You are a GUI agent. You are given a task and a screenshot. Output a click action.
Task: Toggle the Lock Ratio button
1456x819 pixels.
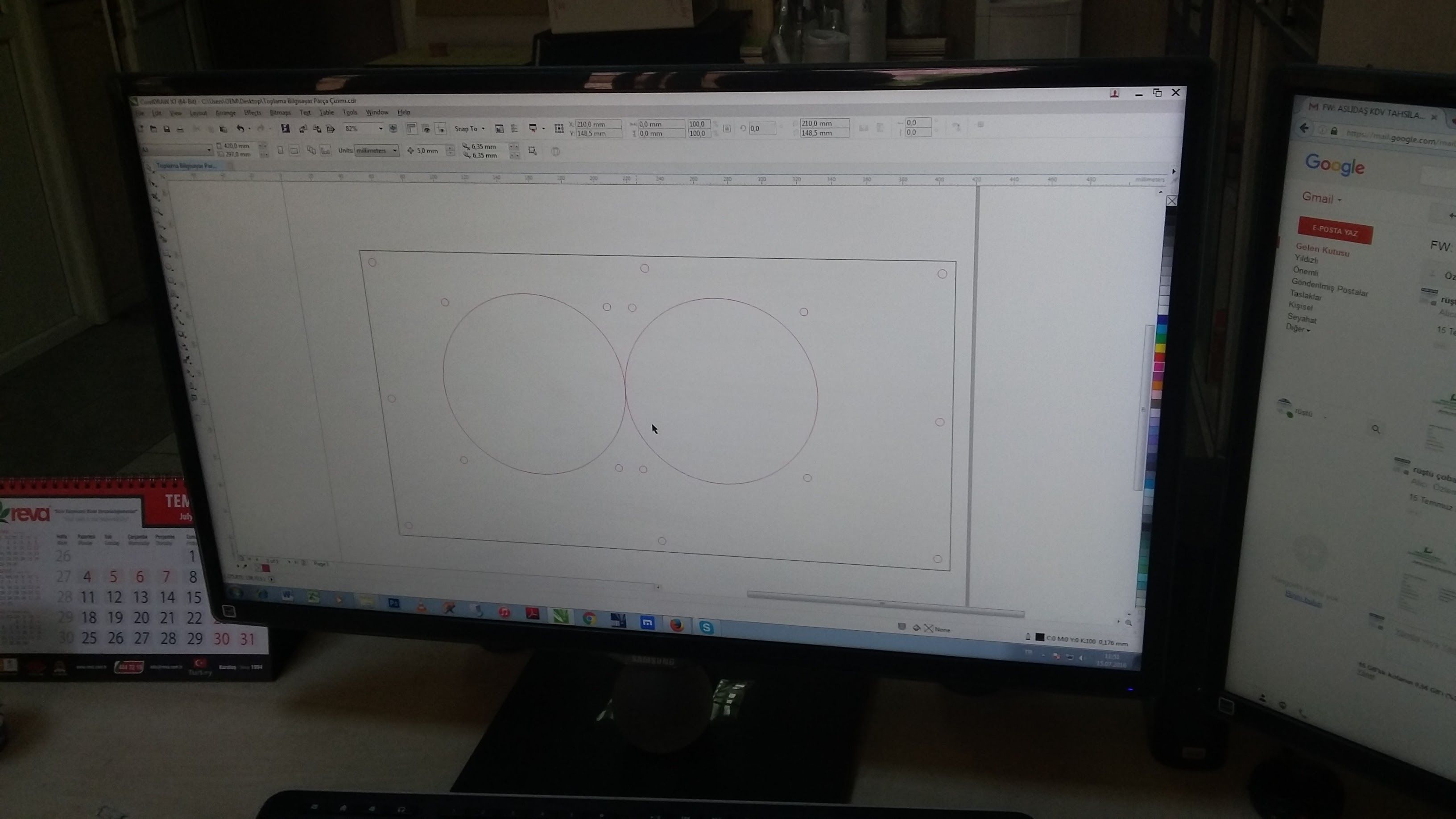(x=727, y=129)
